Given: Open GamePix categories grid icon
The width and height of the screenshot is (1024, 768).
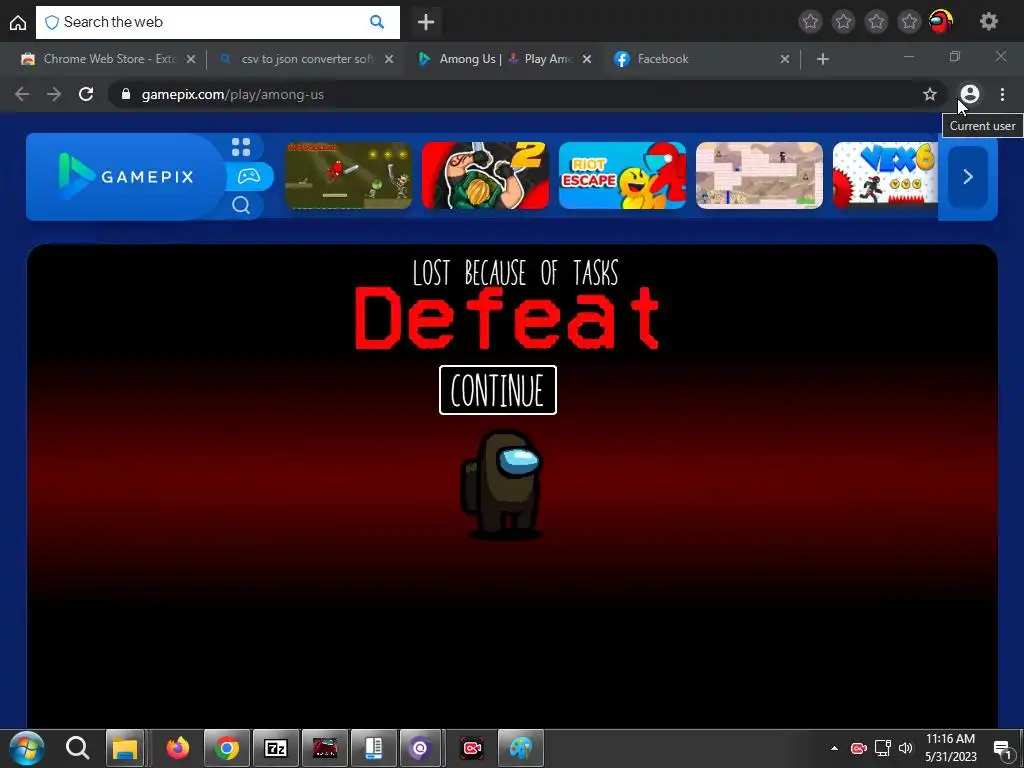Looking at the screenshot, I should click(241, 147).
